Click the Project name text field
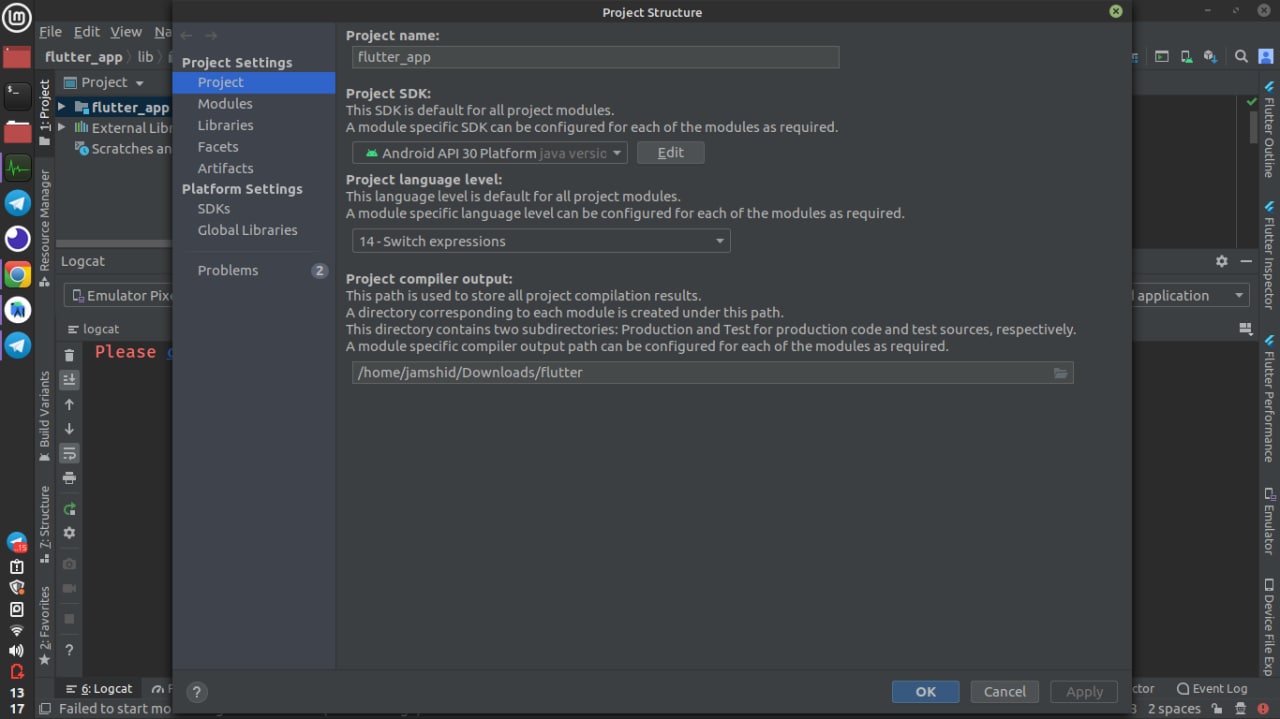Screen dimensions: 1280x719 595,57
